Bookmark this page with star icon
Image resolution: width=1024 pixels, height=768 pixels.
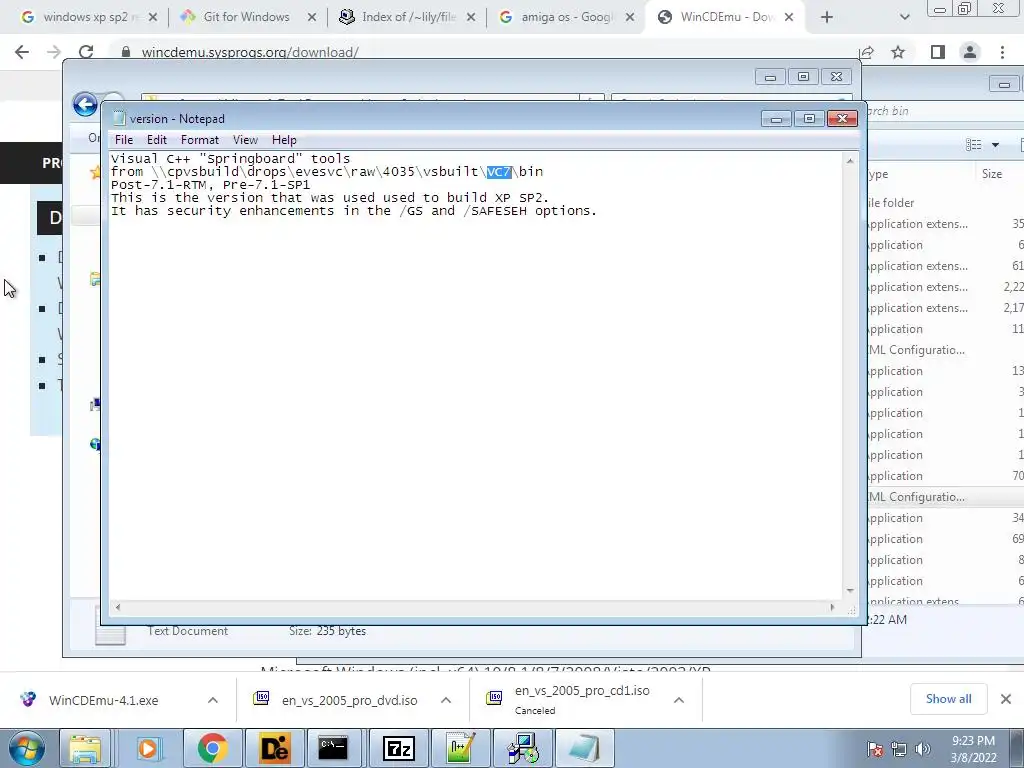coord(898,52)
